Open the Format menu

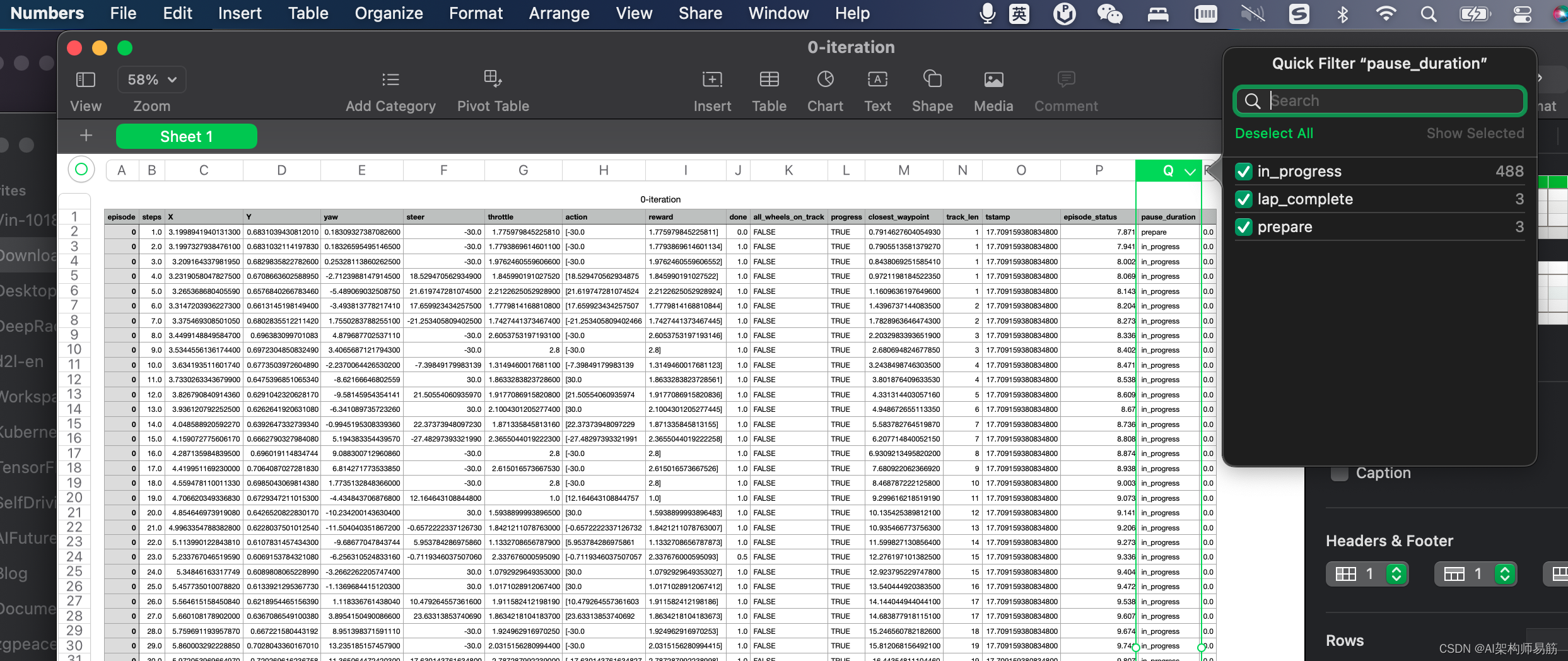476,13
